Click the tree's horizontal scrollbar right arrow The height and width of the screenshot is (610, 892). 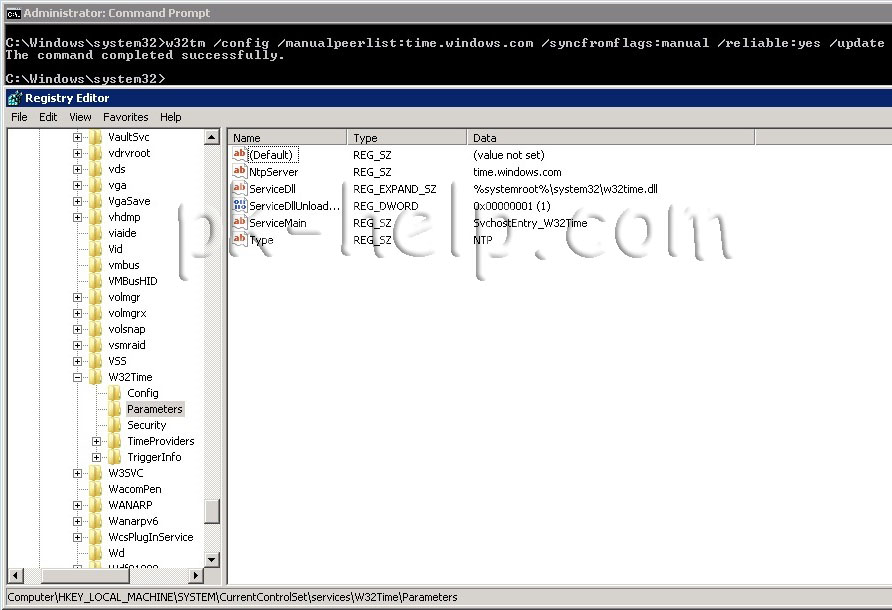[197, 576]
